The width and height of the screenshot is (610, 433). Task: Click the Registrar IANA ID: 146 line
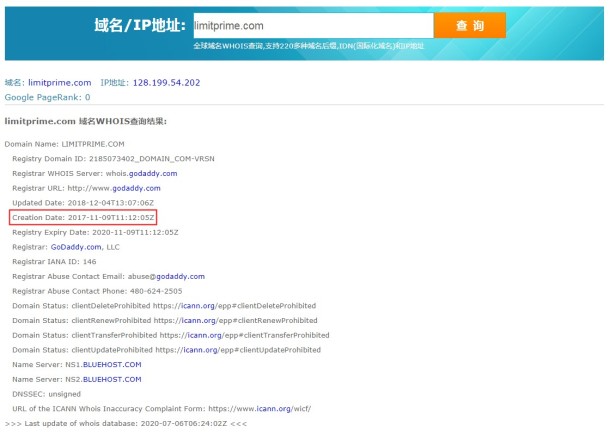pyautogui.click(x=54, y=262)
